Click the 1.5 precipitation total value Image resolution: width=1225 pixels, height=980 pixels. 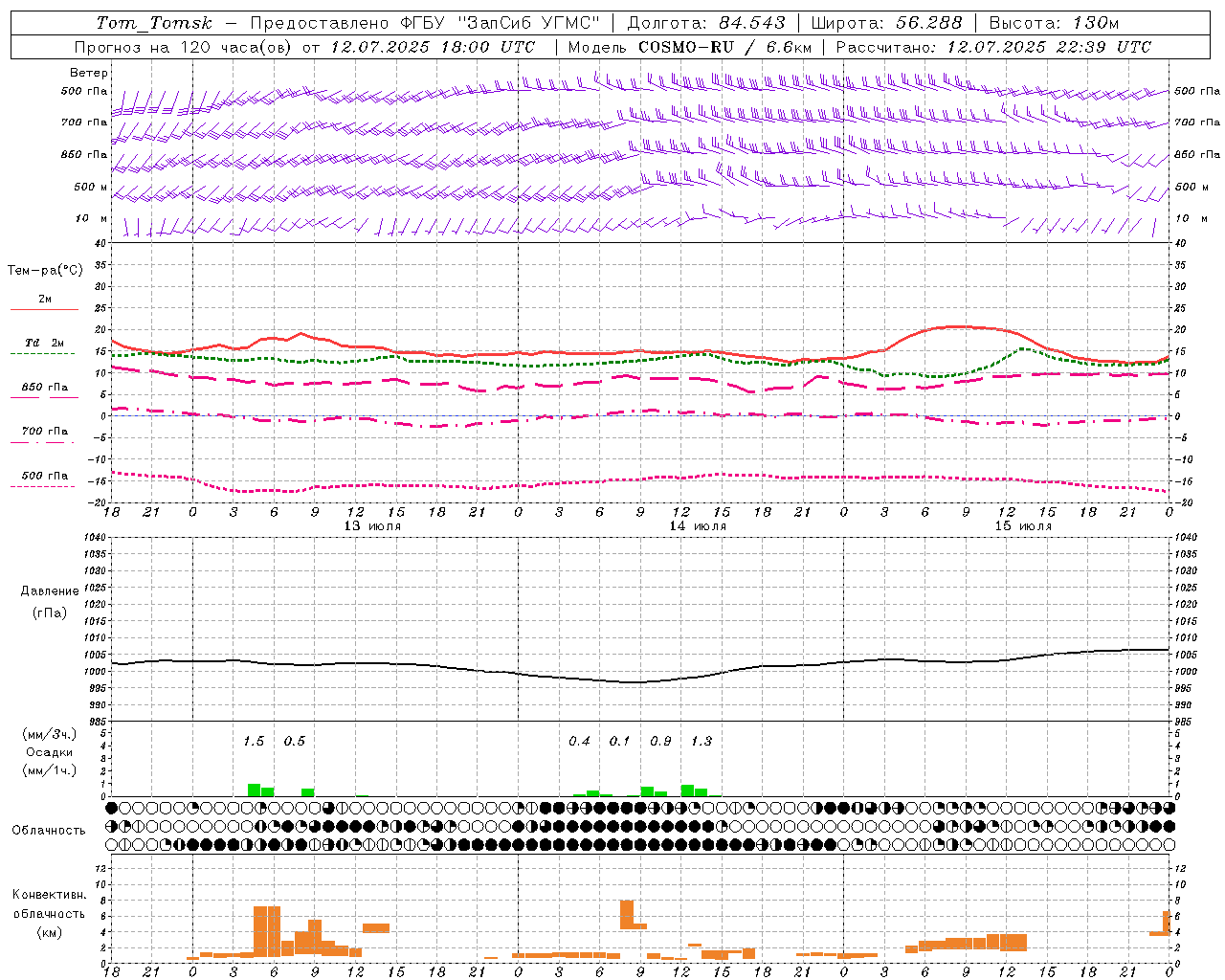254,741
